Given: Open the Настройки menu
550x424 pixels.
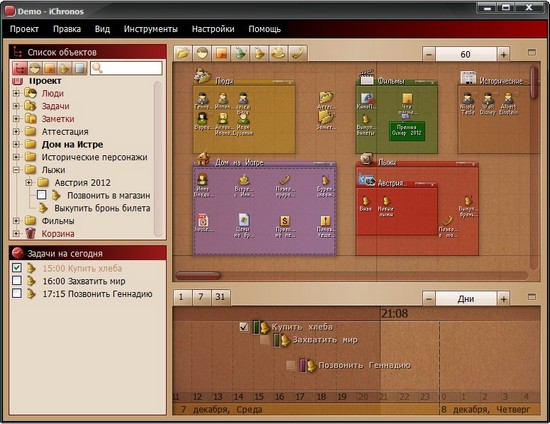Looking at the screenshot, I should 213,29.
